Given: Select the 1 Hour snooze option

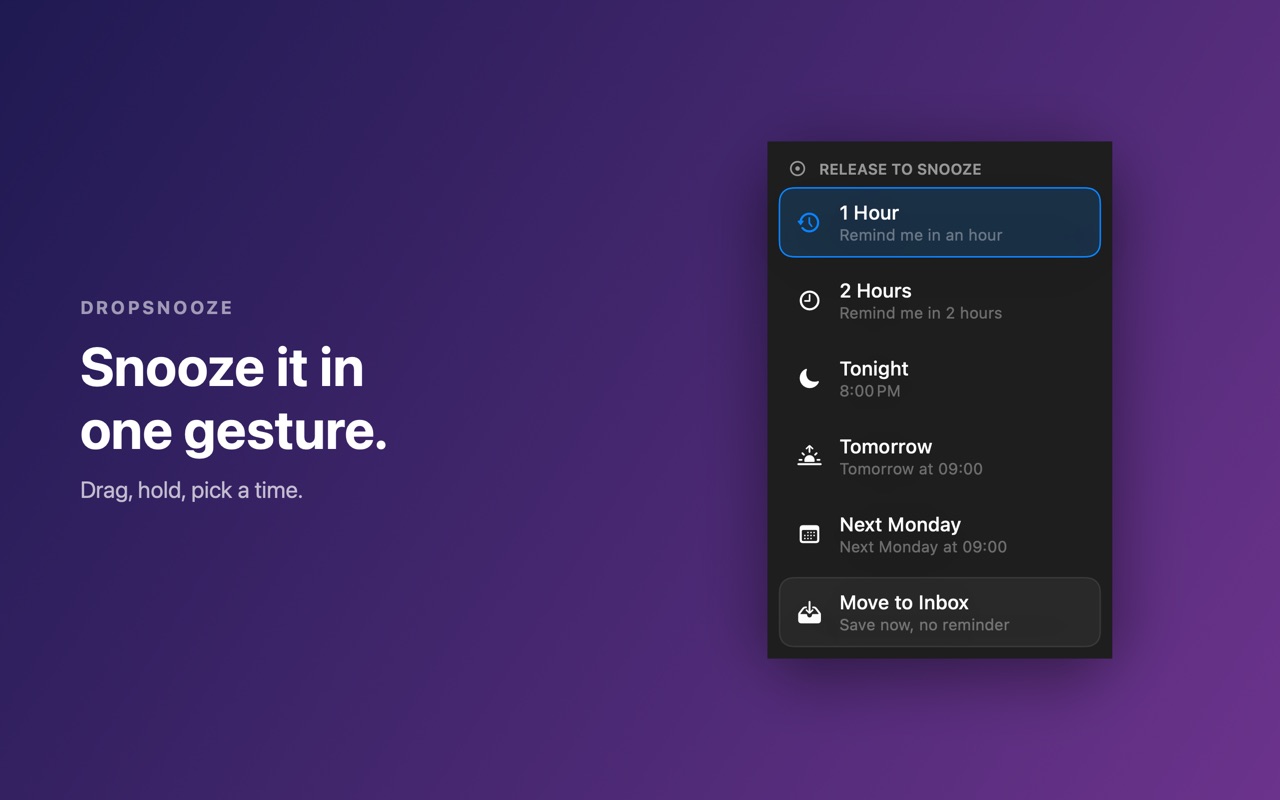Looking at the screenshot, I should point(940,222).
